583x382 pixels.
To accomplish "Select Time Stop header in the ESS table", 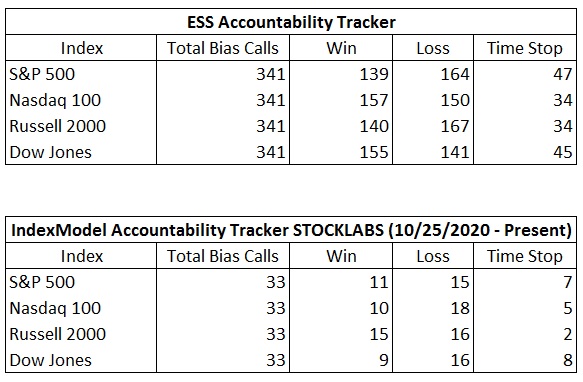I will (x=525, y=48).
